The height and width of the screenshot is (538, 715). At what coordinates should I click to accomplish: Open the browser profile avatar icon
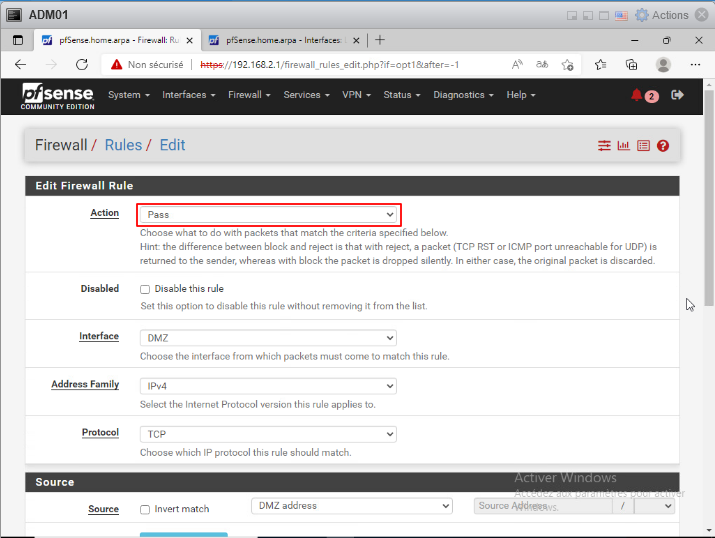point(662,64)
